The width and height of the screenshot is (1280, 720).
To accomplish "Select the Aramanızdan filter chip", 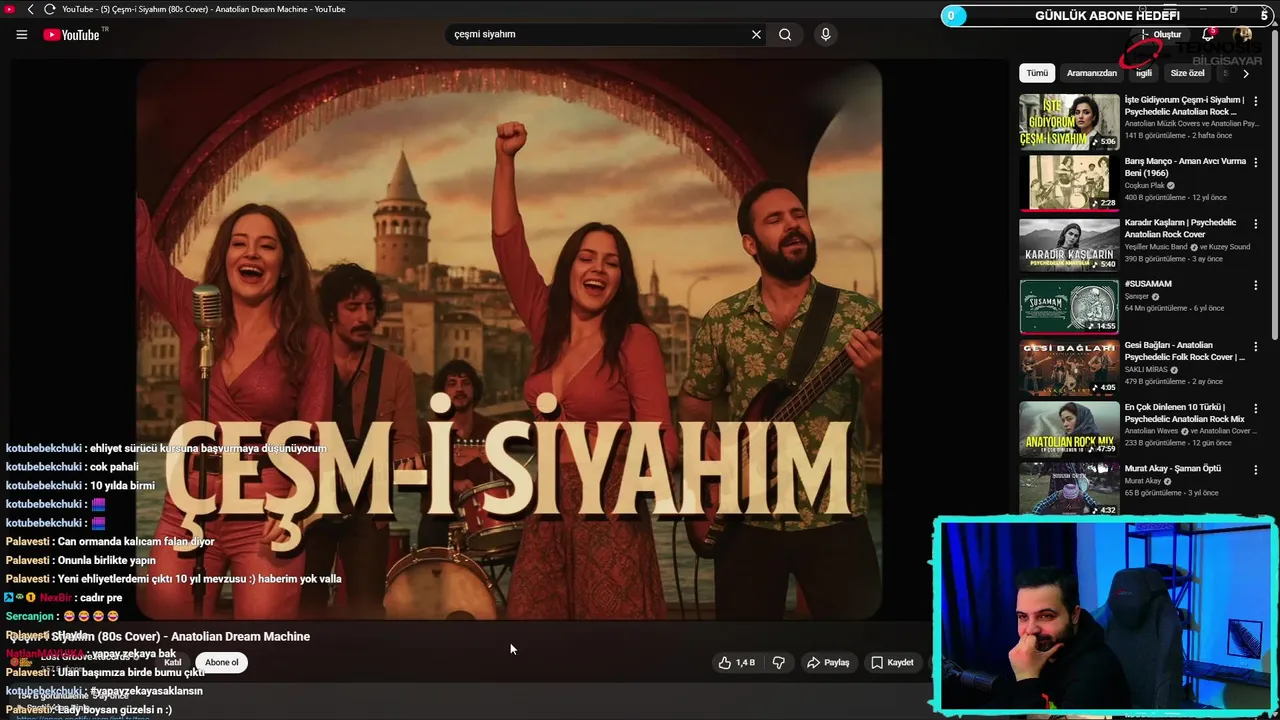I will (x=1091, y=73).
